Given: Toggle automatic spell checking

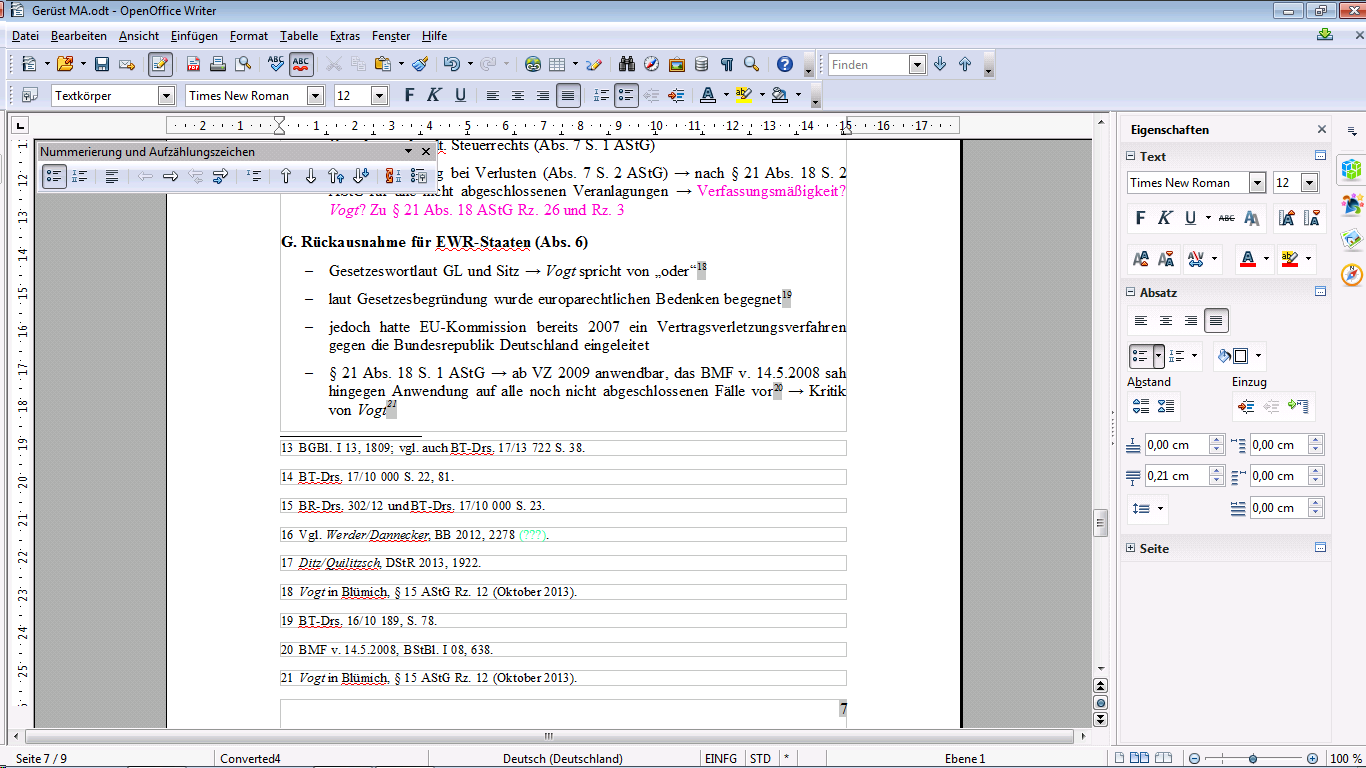Looking at the screenshot, I should pos(301,64).
